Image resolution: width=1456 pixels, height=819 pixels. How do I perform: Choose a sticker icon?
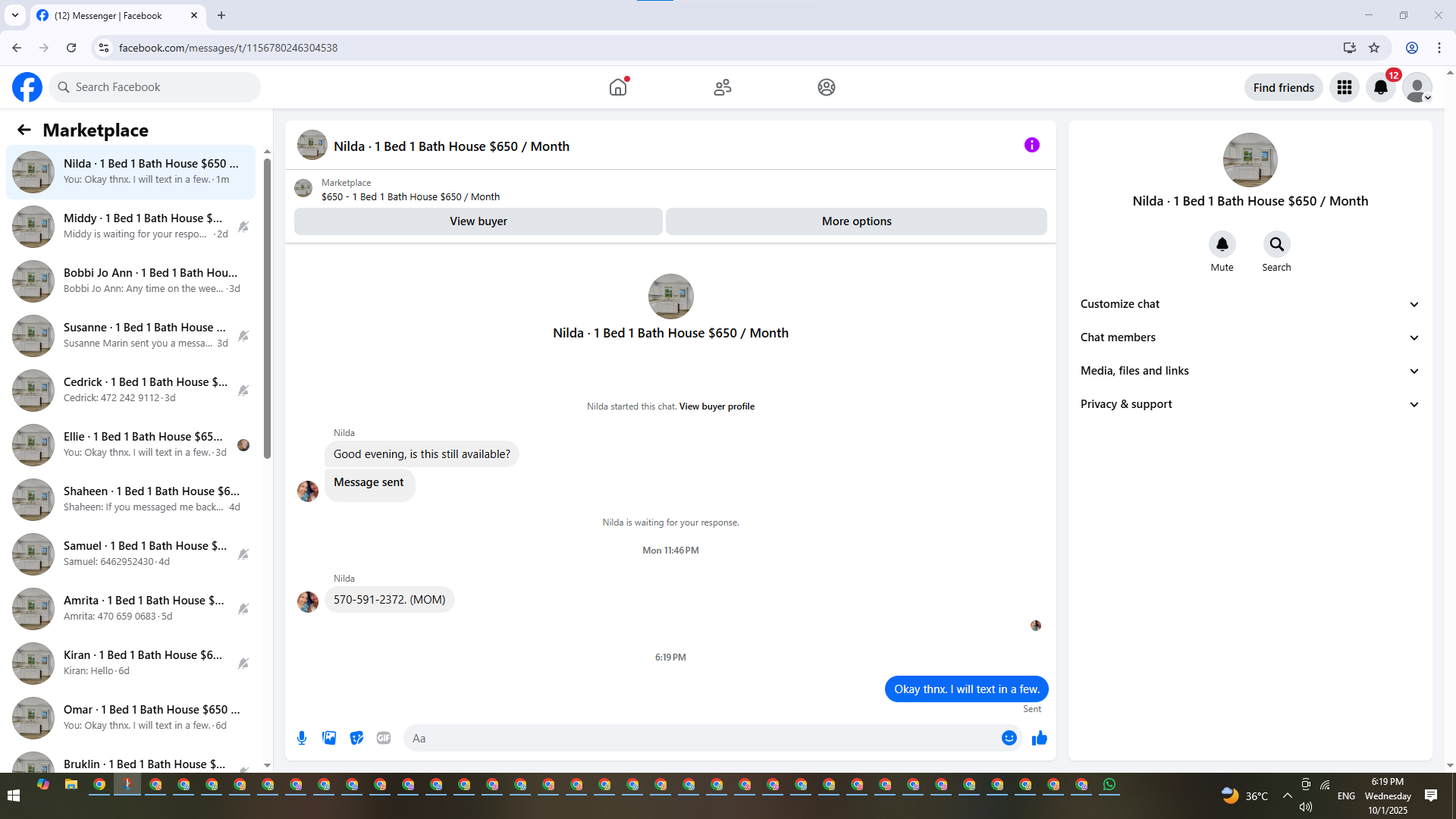356,738
